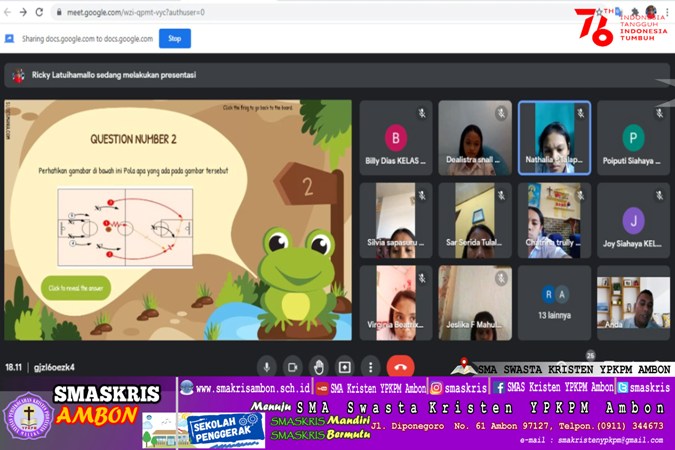Reload the Google Meet page

[39, 12]
